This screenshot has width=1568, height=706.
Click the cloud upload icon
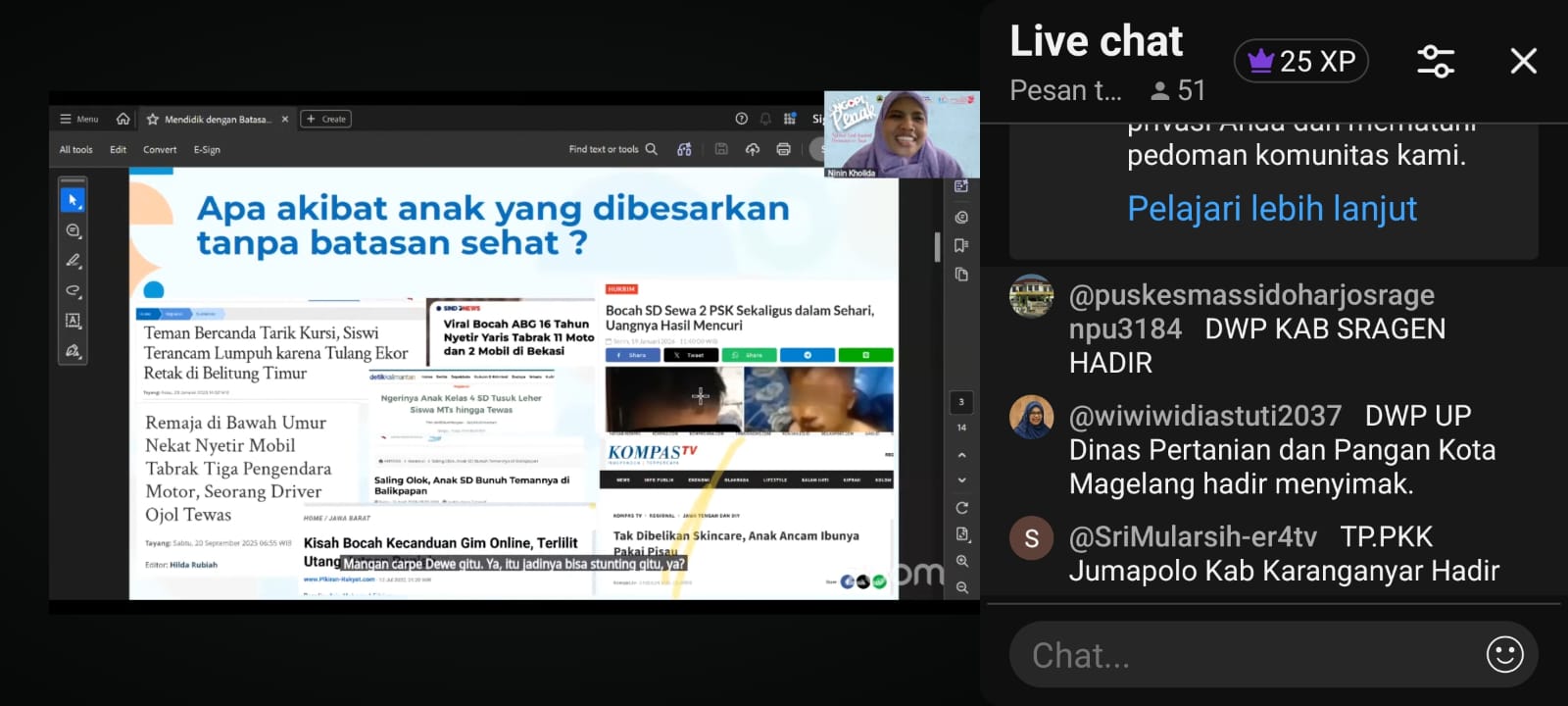pyautogui.click(x=753, y=149)
